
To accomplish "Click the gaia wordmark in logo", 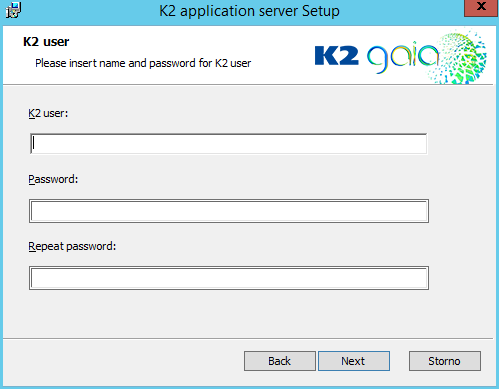I will point(403,57).
